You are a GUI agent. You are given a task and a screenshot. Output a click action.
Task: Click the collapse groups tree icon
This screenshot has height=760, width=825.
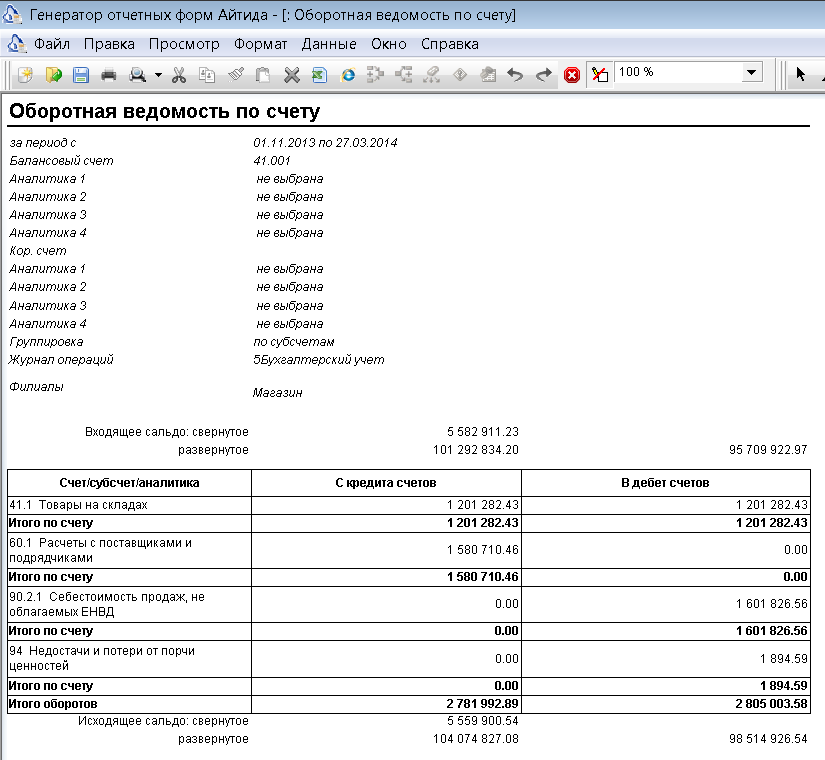[x=404, y=75]
